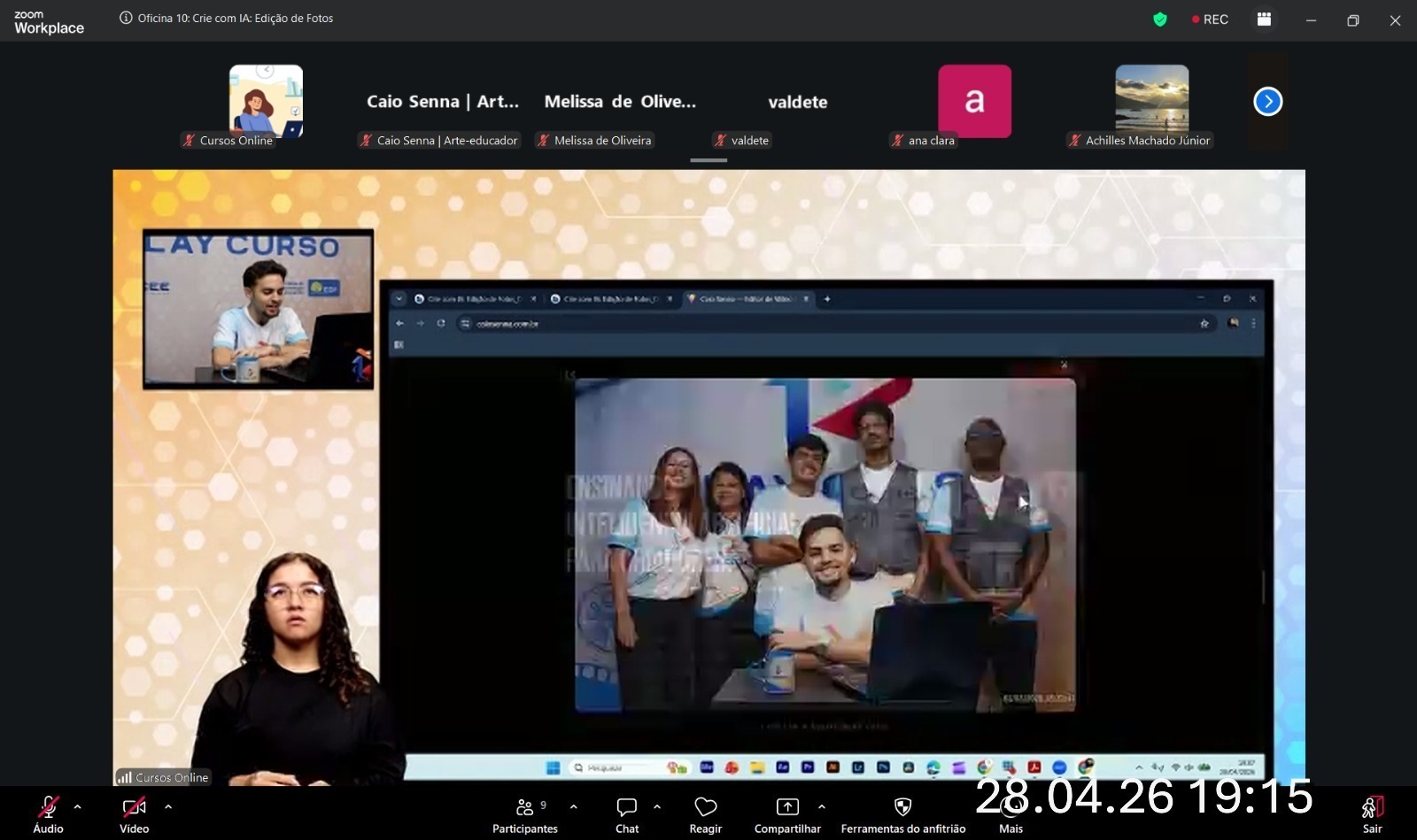1417x840 pixels.
Task: Click the REC recording indicator
Action: 1210,19
